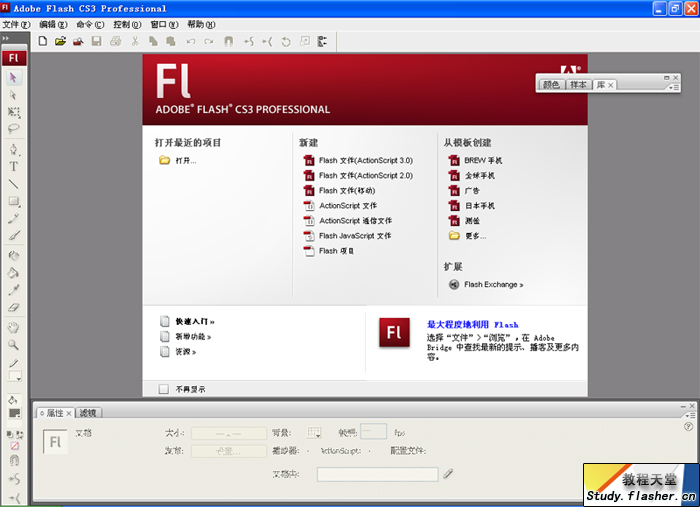This screenshot has width=700, height=507.
Task: Click the Open folder toolbar icon
Action: pos(60,42)
